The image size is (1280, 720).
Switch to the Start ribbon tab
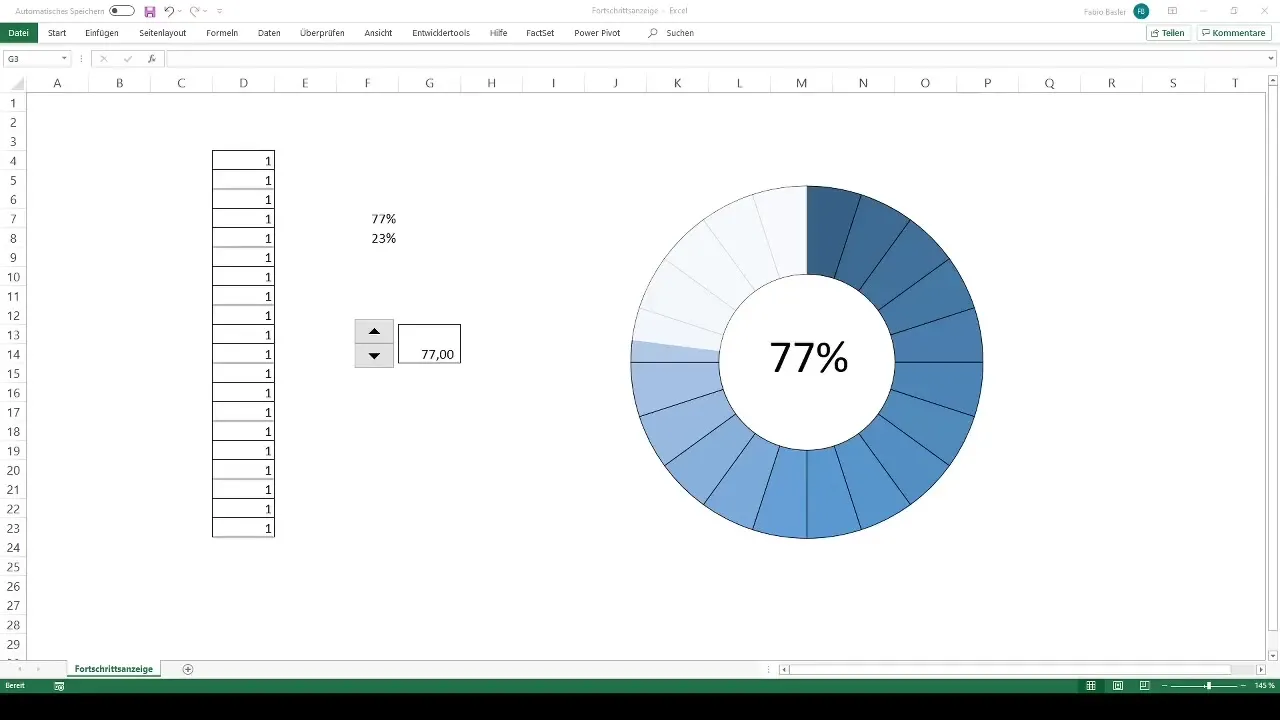(x=57, y=33)
